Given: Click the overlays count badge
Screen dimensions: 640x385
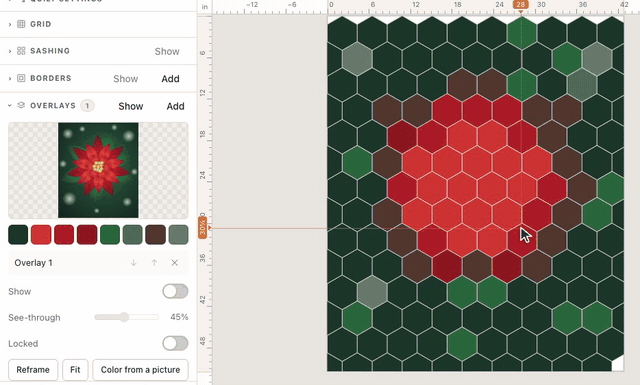Looking at the screenshot, I should click(x=87, y=106).
